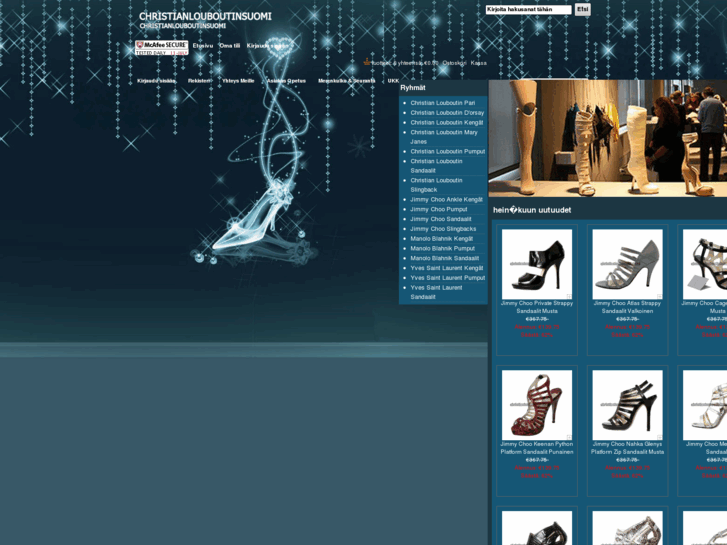
Task: Select Jimmy Choo Slingbacks category
Action: (443, 229)
